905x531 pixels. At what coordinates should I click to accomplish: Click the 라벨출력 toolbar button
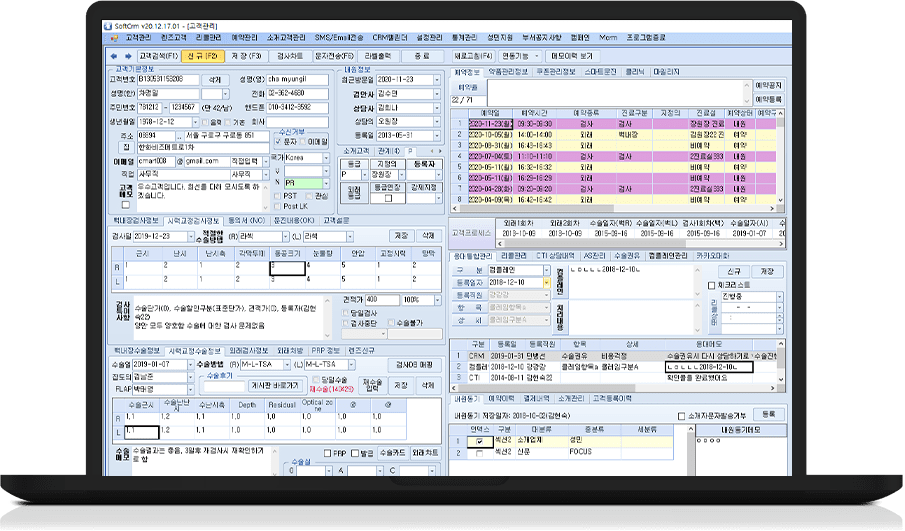coord(378,56)
